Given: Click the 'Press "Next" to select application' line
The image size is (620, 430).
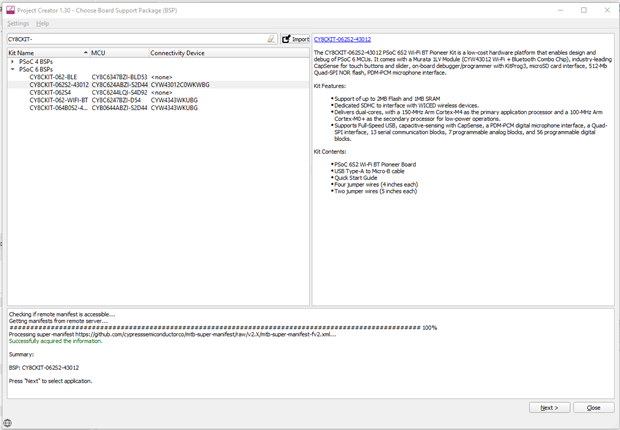Looking at the screenshot, I should click(51, 381).
